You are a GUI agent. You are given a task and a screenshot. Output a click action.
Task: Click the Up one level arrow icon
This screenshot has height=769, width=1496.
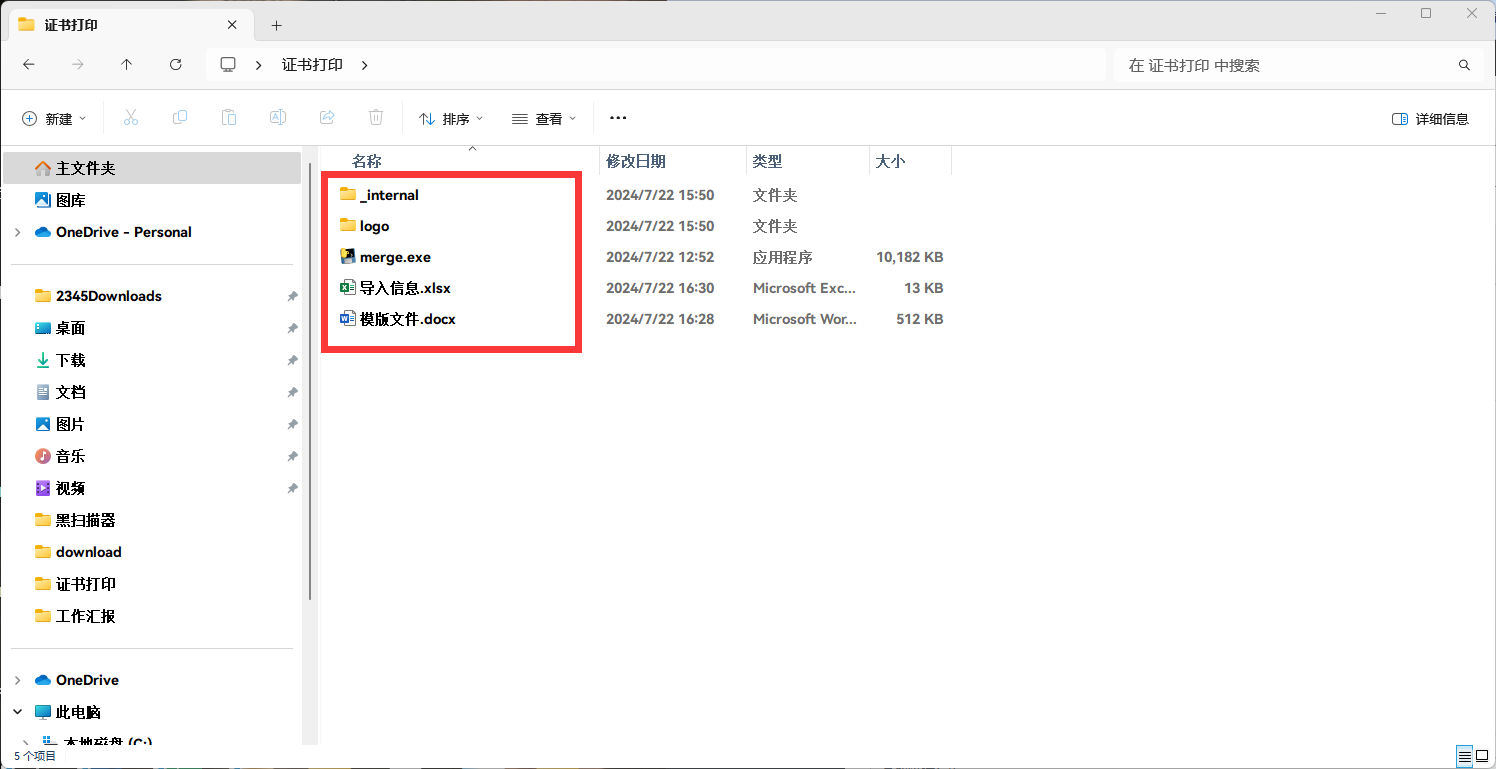click(x=124, y=64)
